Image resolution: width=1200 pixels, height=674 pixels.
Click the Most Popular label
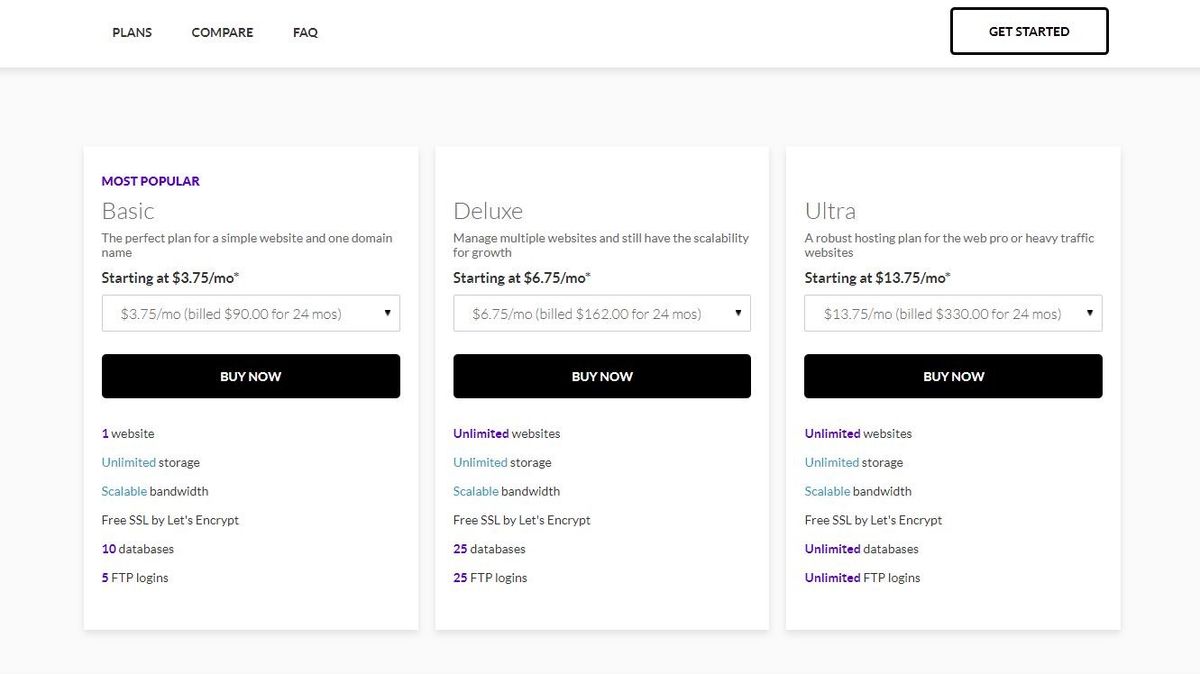click(x=150, y=181)
